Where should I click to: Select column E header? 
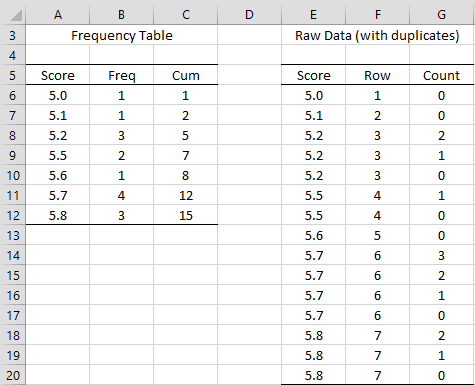[313, 15]
